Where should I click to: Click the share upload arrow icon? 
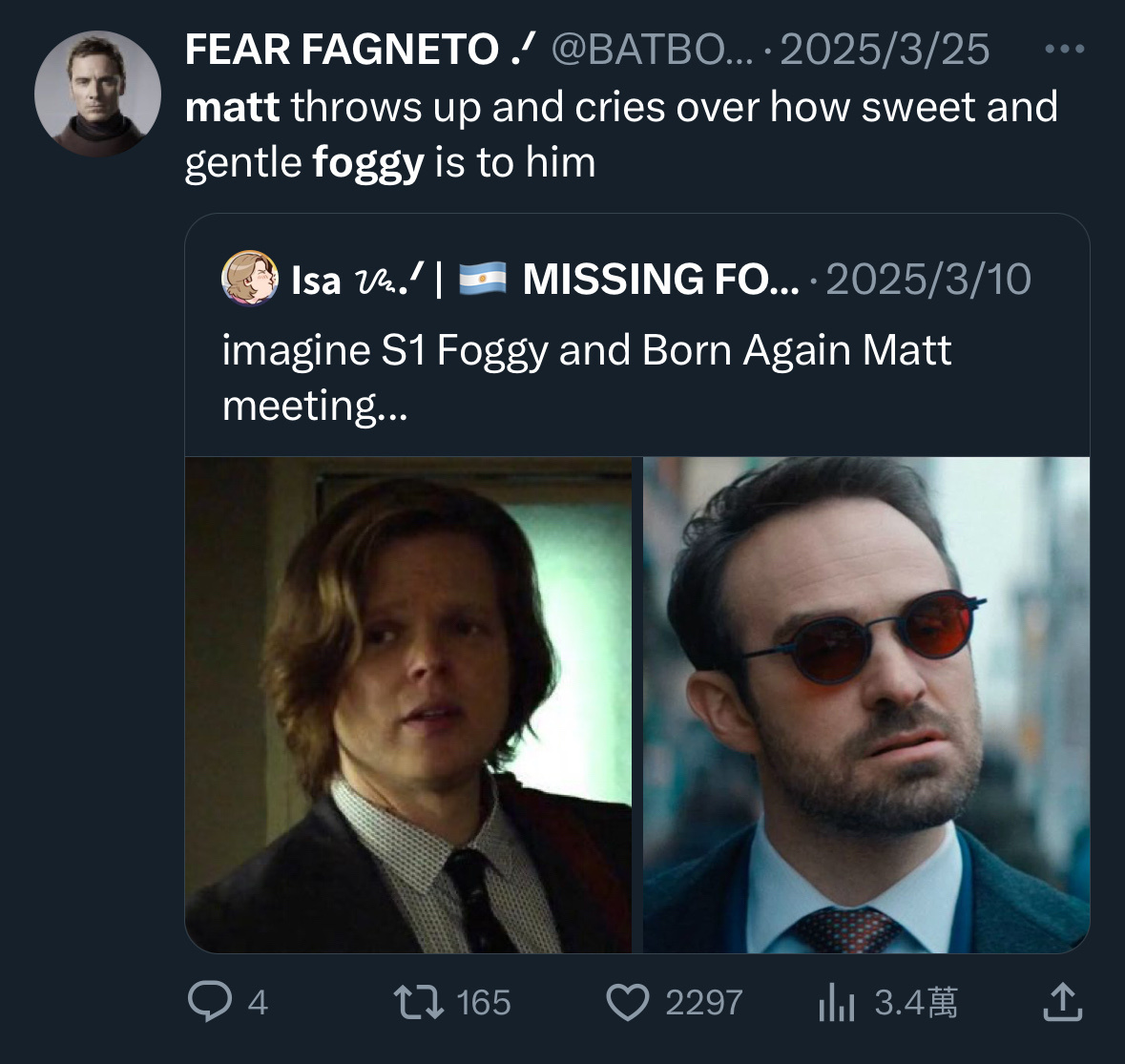click(1062, 1002)
